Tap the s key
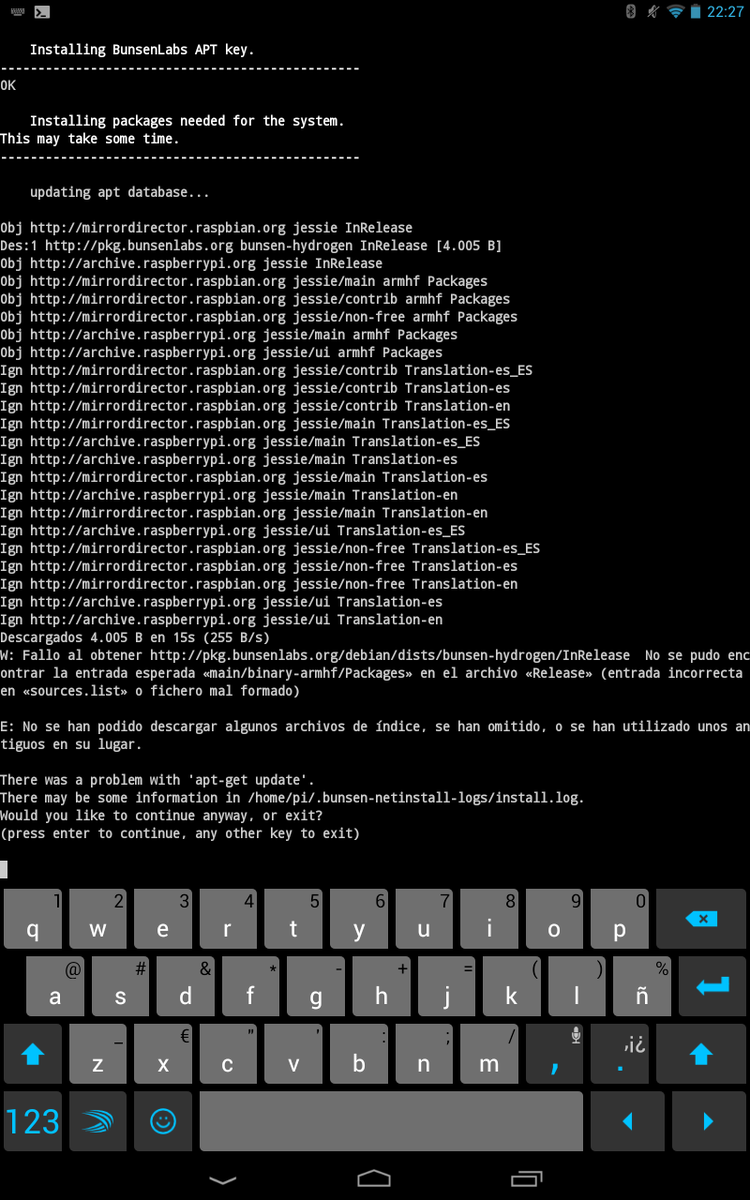 coord(120,986)
